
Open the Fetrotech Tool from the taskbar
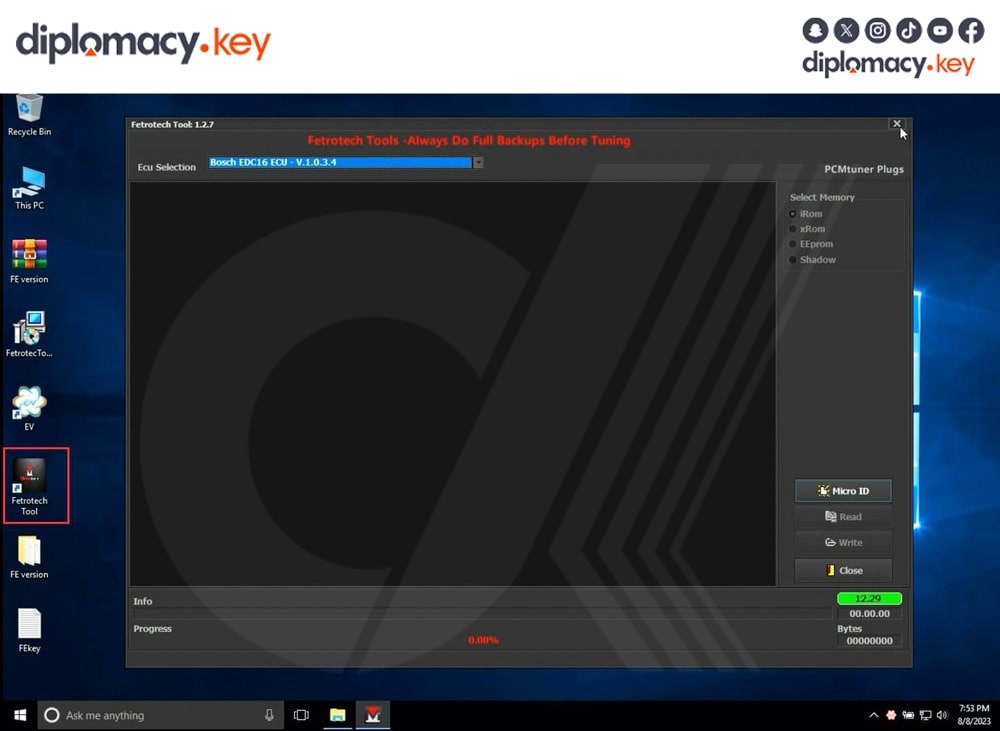pyautogui.click(x=372, y=715)
